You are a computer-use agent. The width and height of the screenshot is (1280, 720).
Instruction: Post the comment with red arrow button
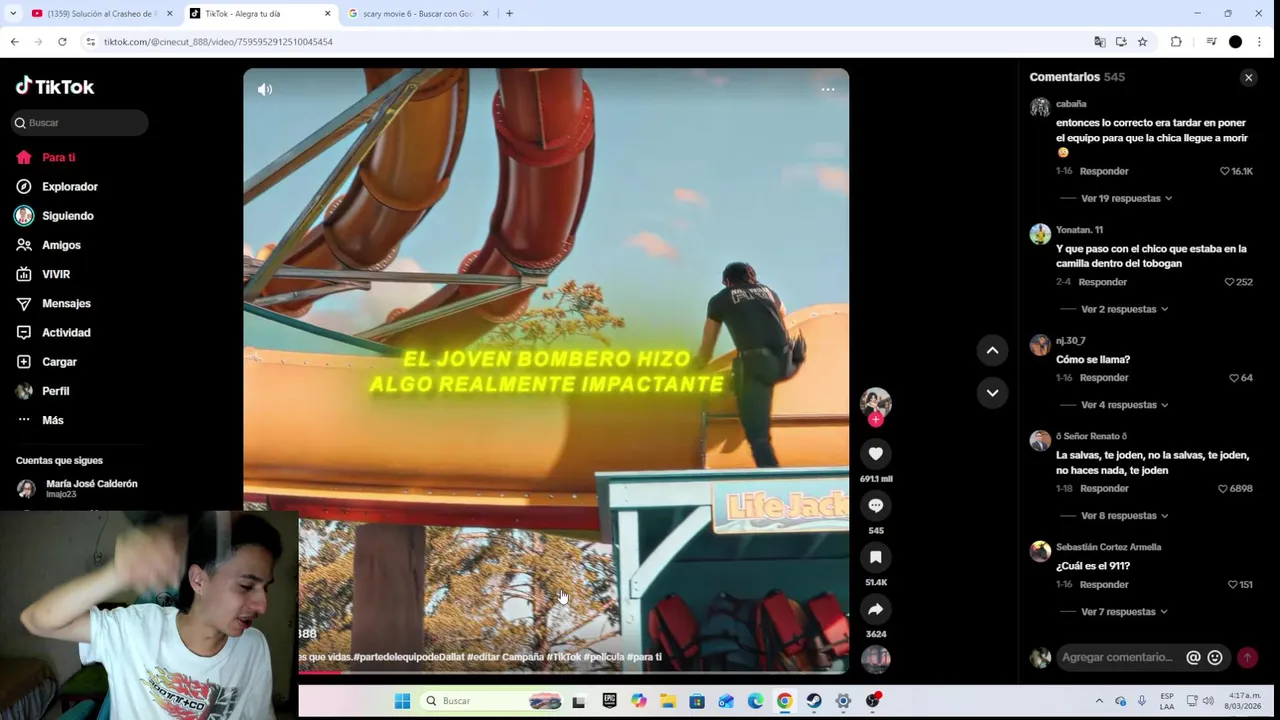point(1247,657)
